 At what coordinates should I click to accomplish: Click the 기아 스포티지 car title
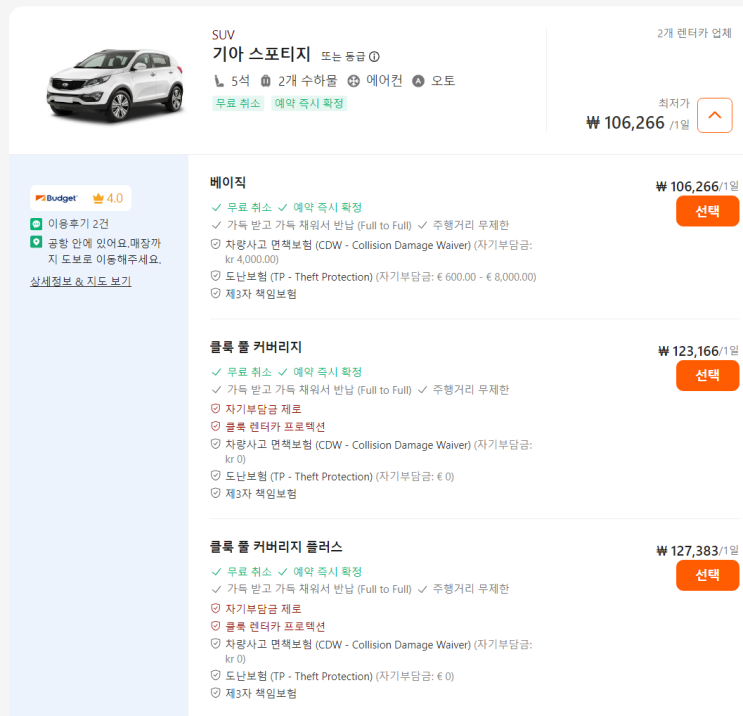(x=261, y=54)
